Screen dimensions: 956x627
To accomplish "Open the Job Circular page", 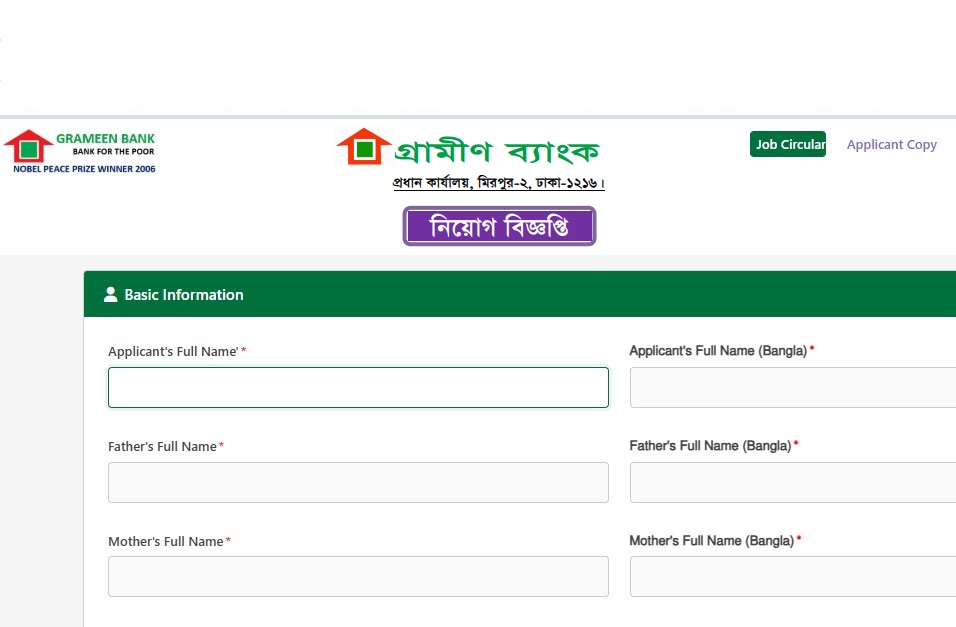I will [788, 144].
